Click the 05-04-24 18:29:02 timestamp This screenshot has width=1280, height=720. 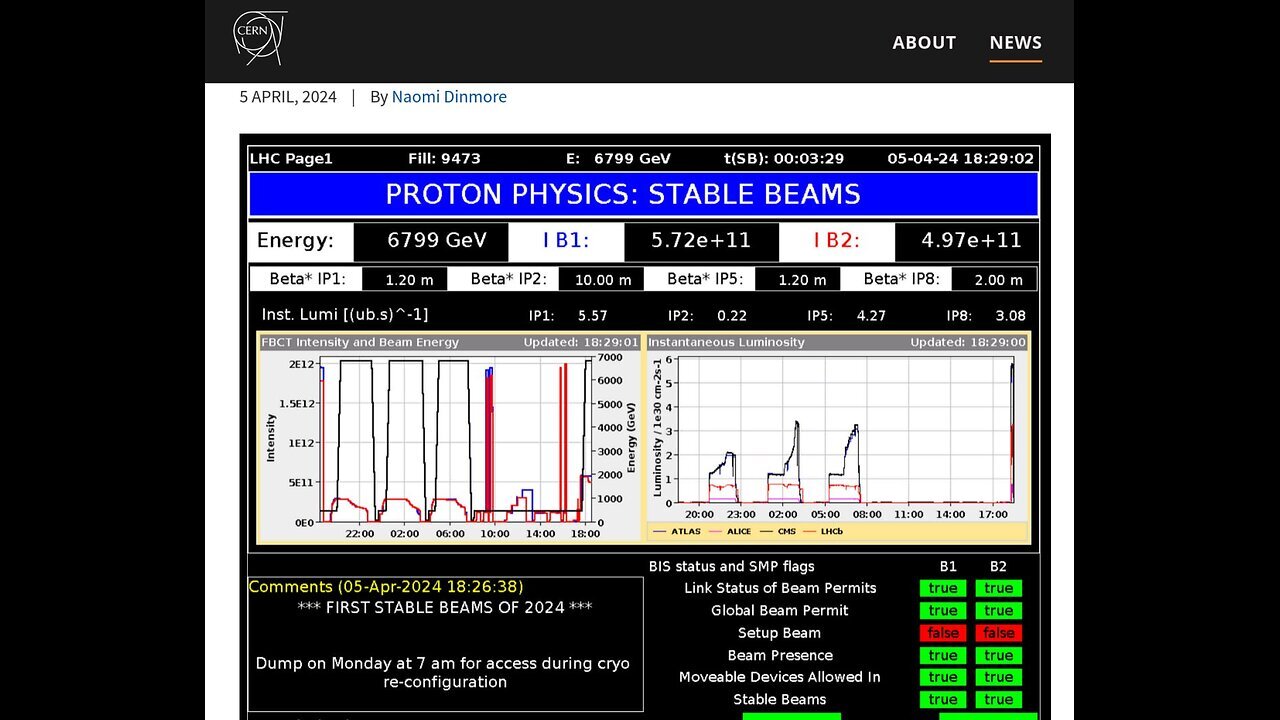961,158
